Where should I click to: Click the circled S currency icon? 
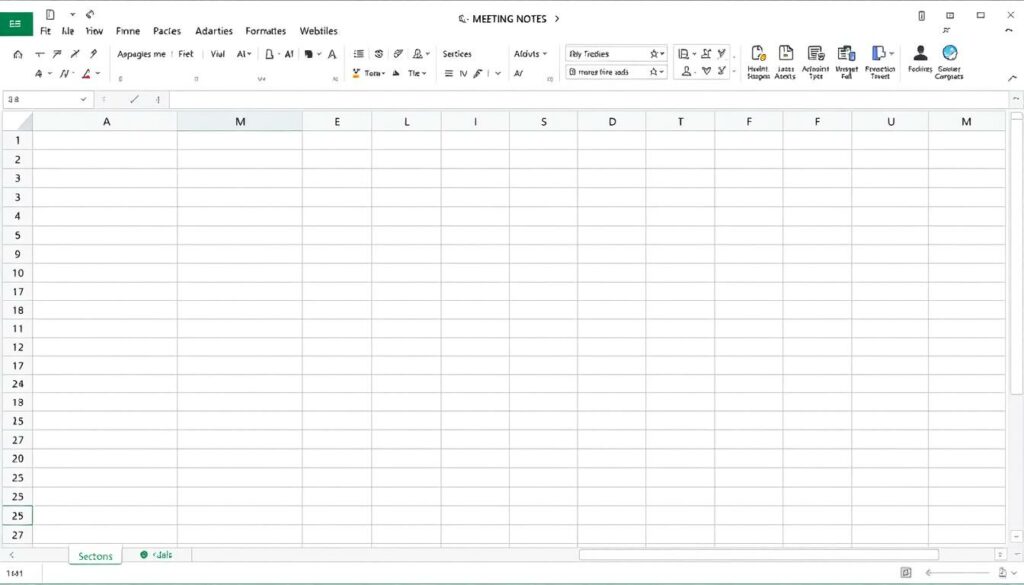tap(379, 54)
